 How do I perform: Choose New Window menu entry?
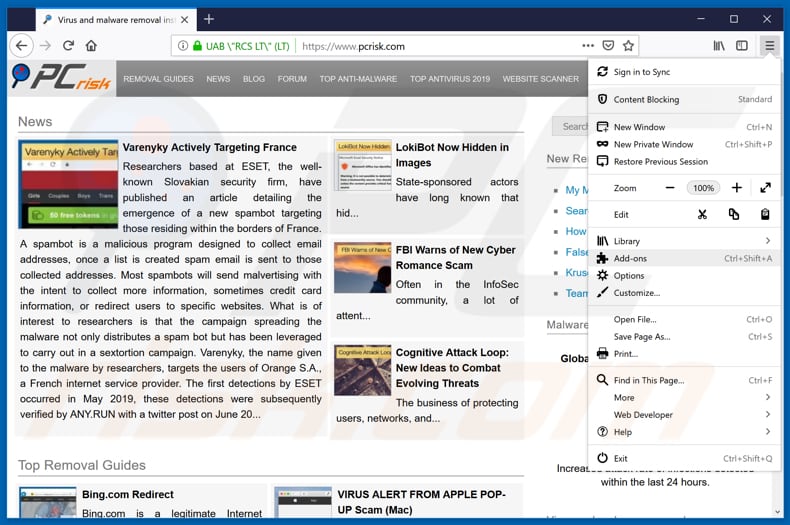(684, 127)
